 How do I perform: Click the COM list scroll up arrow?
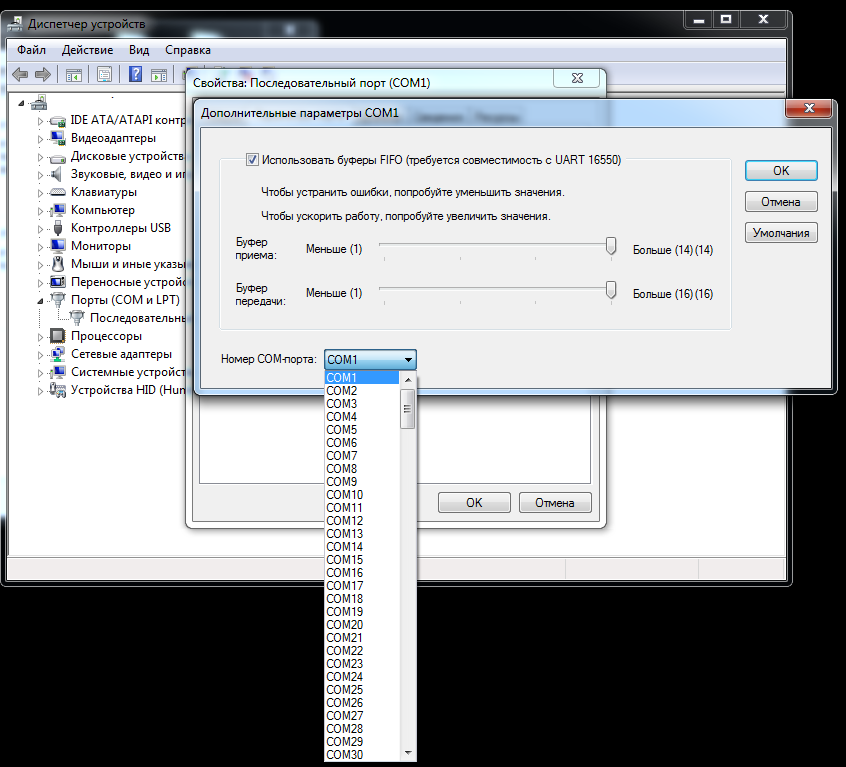point(408,380)
